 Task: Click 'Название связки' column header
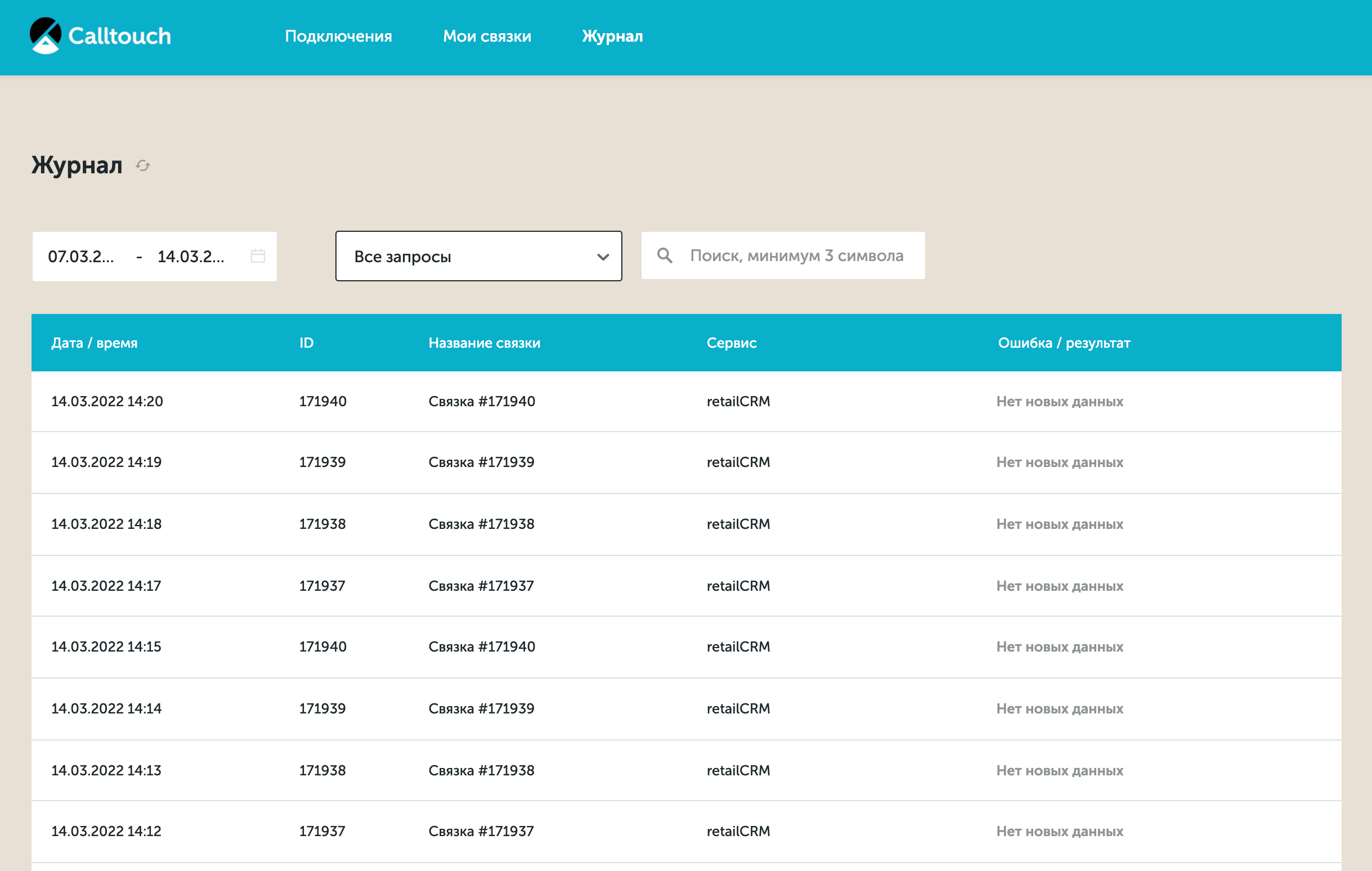pos(485,343)
